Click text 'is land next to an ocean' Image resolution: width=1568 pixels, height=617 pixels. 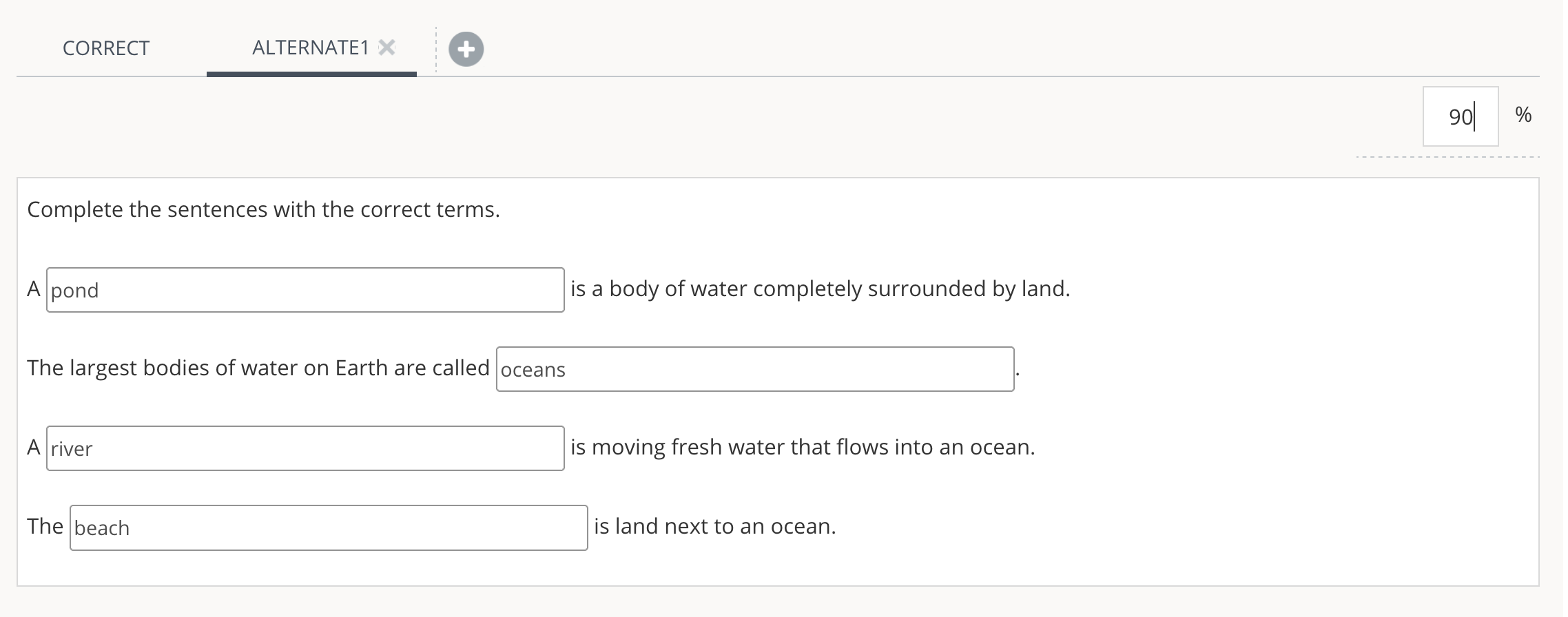coord(714,526)
